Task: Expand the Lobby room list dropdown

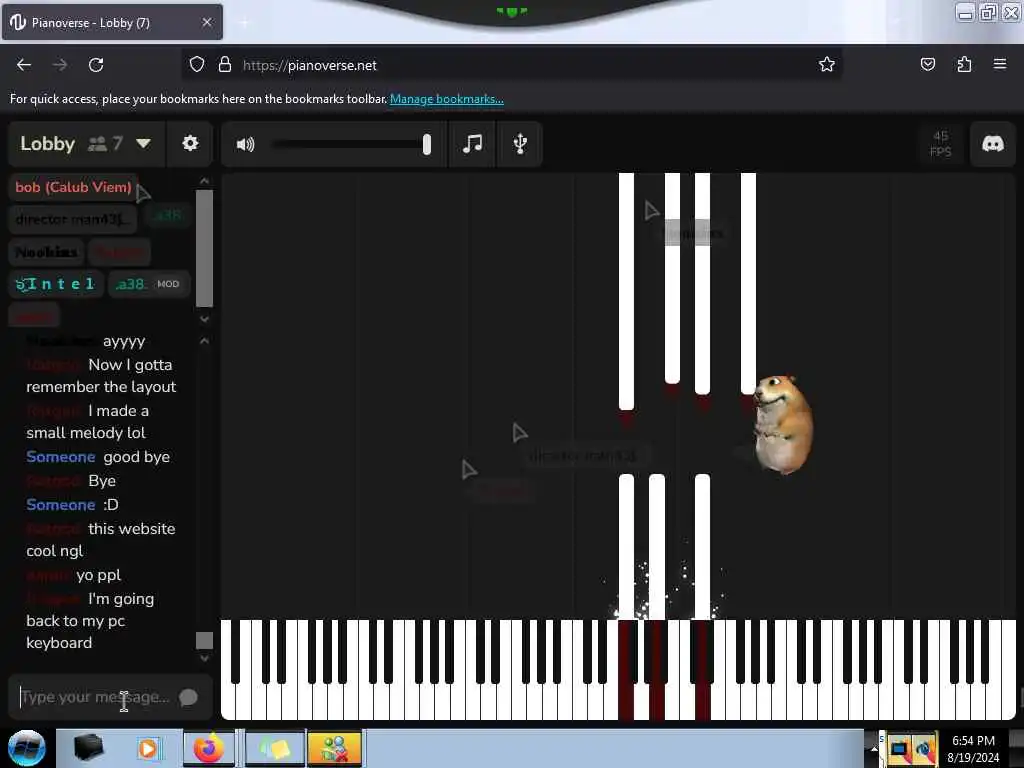Action: tap(144, 143)
